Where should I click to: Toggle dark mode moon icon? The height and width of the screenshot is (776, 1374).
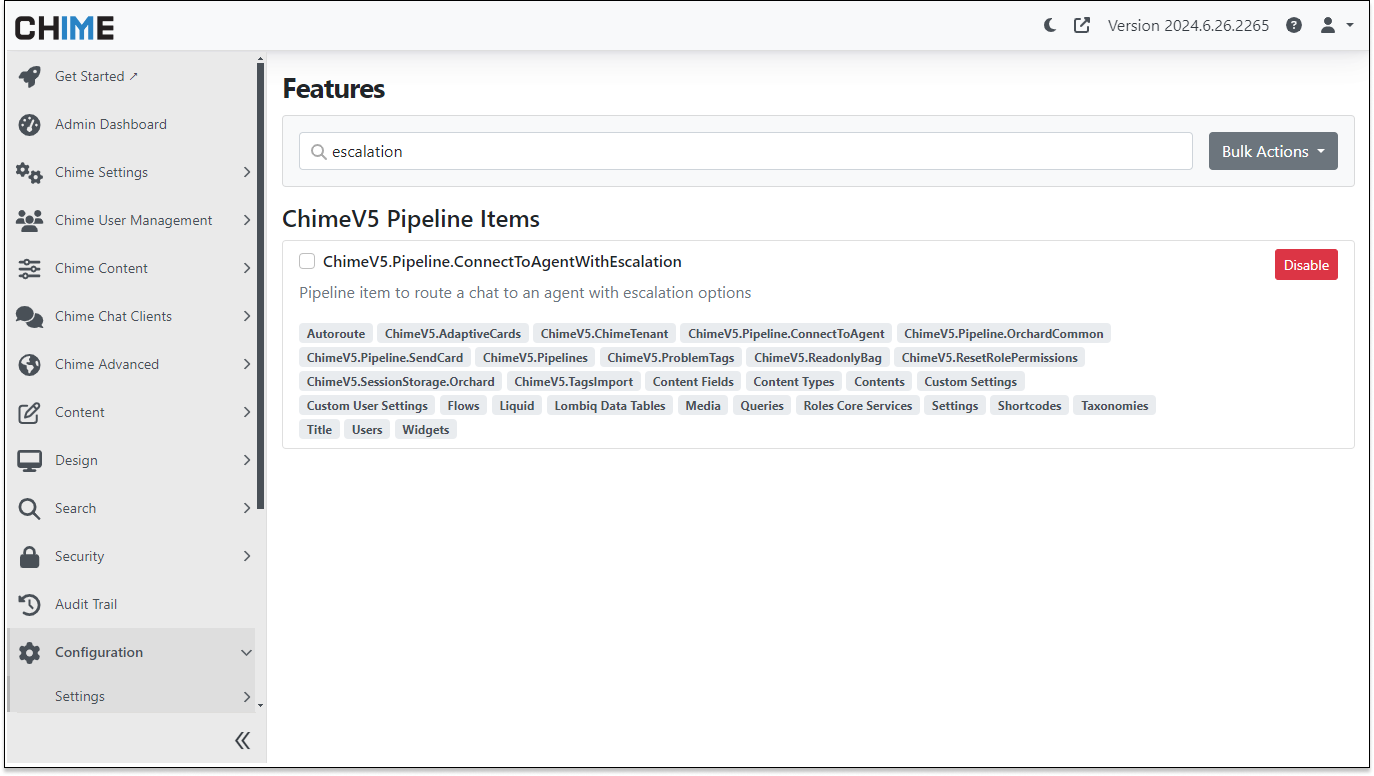click(1050, 25)
